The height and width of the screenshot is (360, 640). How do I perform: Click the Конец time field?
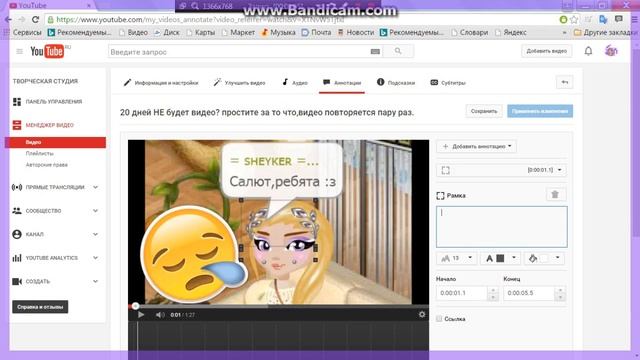(x=529, y=293)
